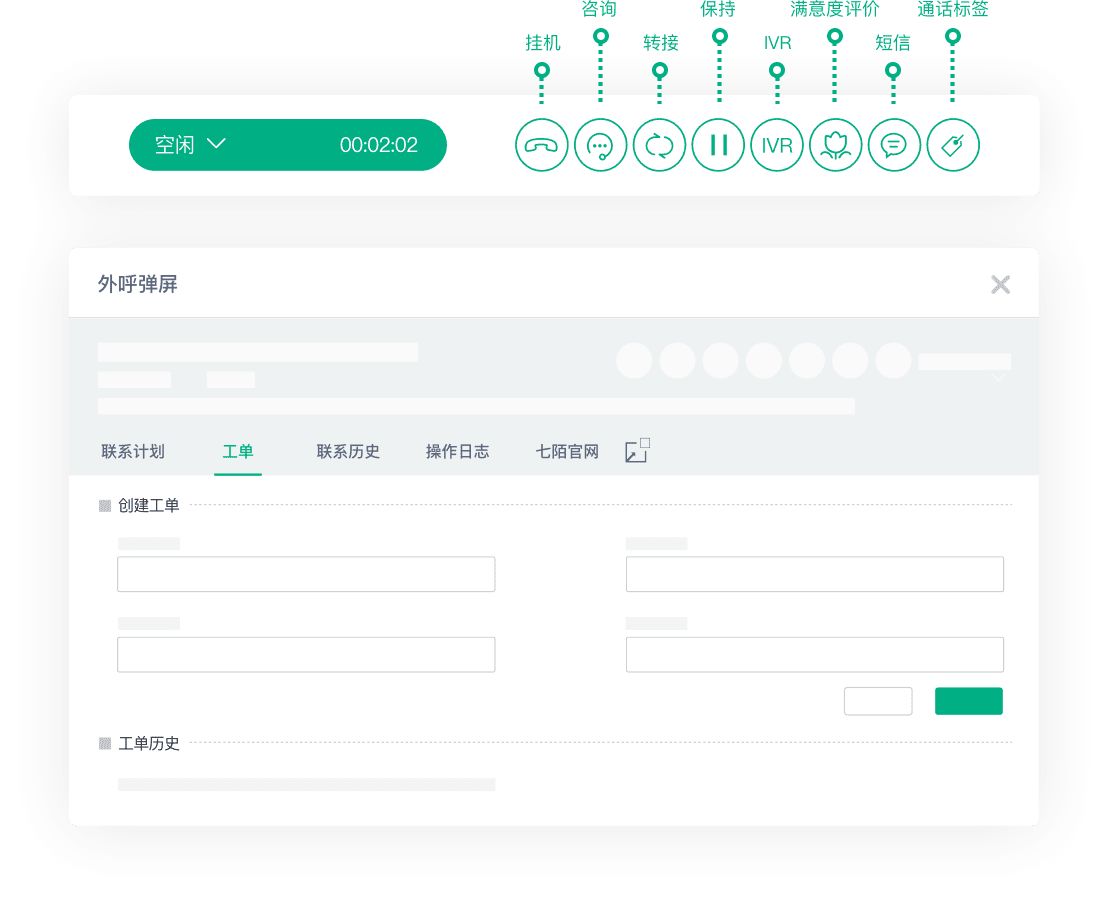Select the 工单 tab
This screenshot has height=897, width=1108.
click(238, 452)
